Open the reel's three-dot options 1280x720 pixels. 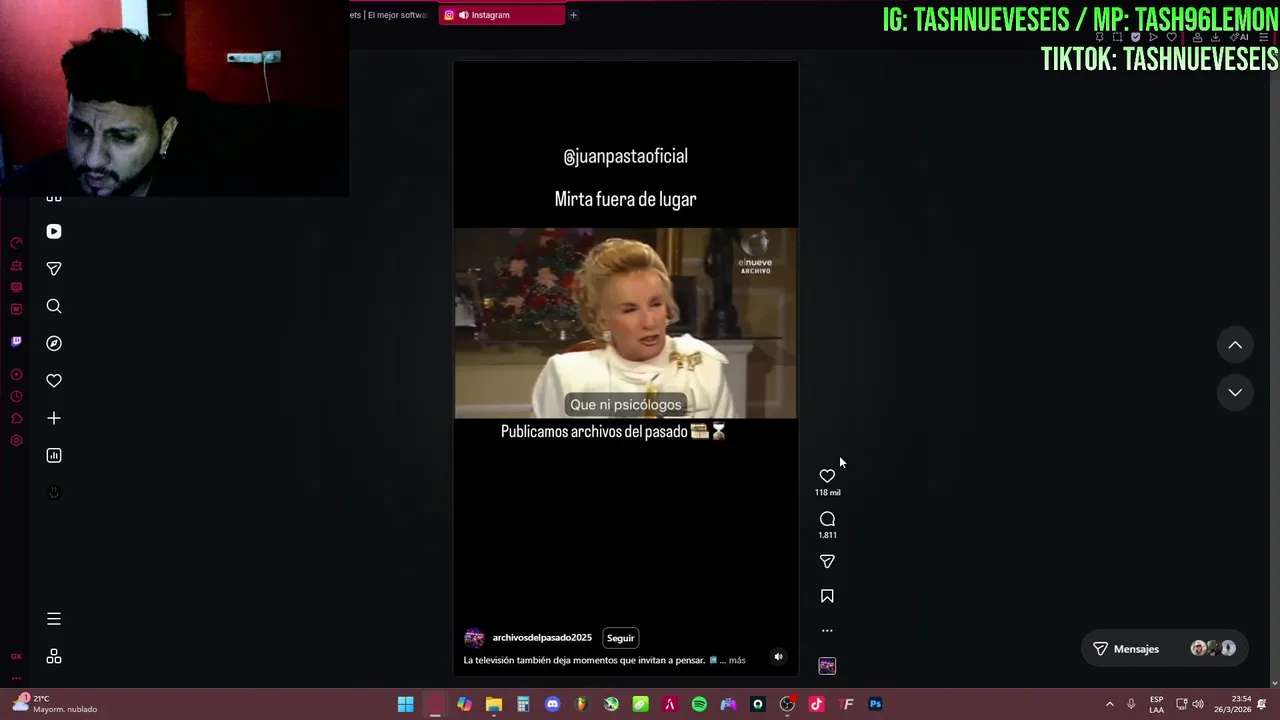[x=827, y=631]
